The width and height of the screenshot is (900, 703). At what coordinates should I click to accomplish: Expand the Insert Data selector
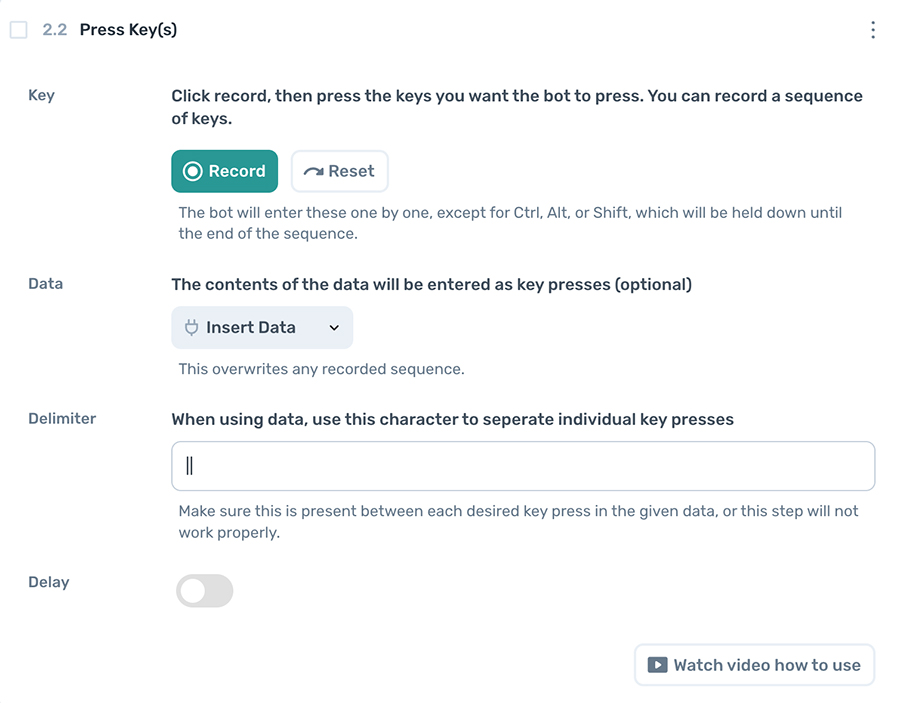tap(262, 327)
